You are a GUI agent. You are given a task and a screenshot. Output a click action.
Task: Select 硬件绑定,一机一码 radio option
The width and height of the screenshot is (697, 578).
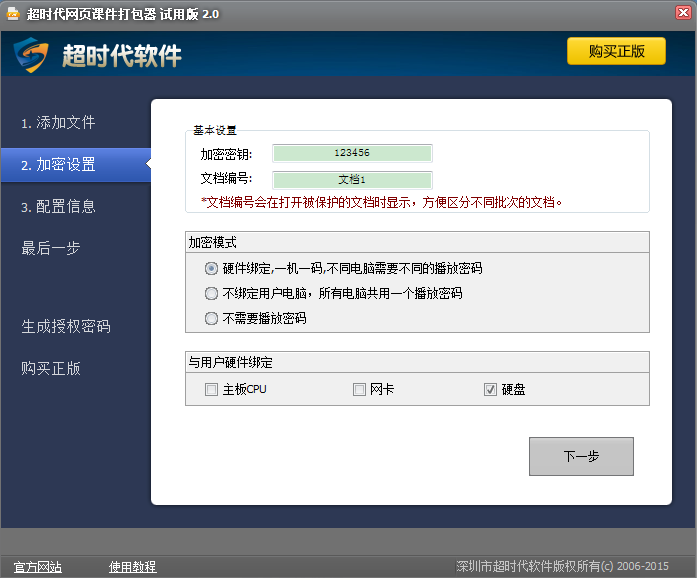click(211, 269)
